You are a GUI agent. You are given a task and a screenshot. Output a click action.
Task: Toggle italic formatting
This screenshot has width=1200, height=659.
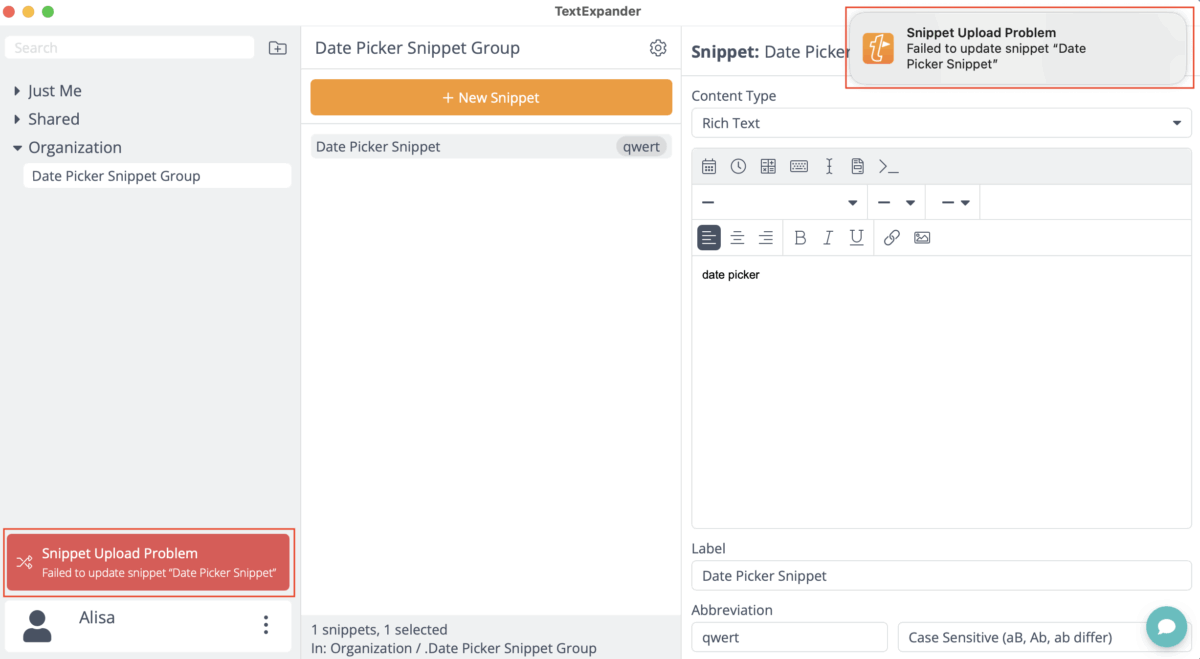[828, 238]
